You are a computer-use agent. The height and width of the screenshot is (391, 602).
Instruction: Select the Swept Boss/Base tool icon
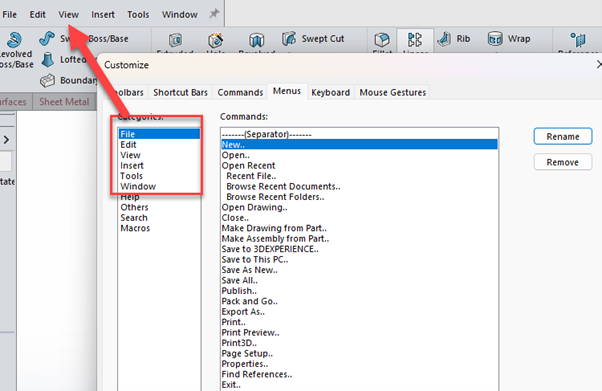point(47,39)
